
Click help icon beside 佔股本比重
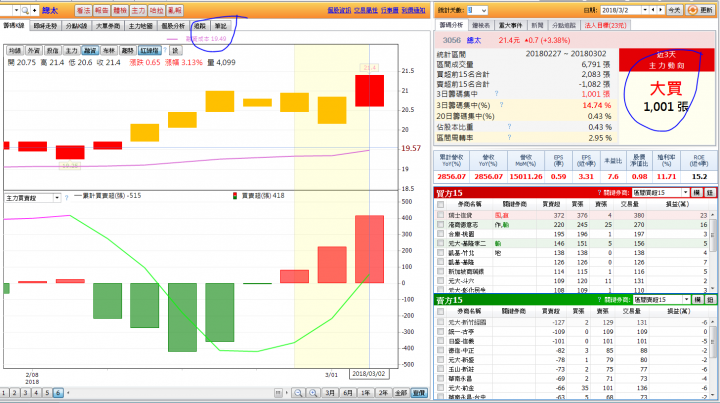(509, 127)
